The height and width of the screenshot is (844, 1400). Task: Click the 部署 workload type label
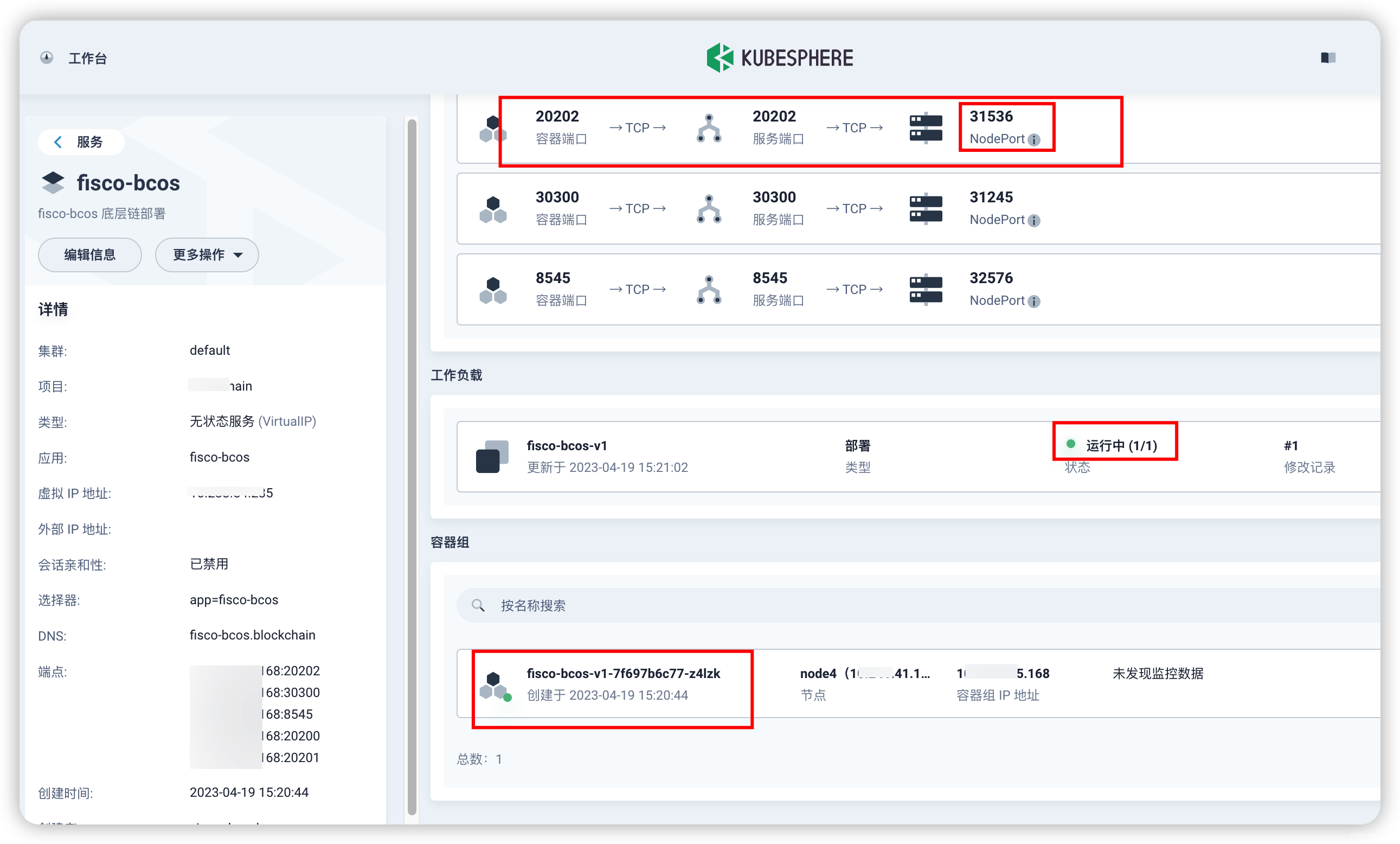pyautogui.click(x=857, y=445)
